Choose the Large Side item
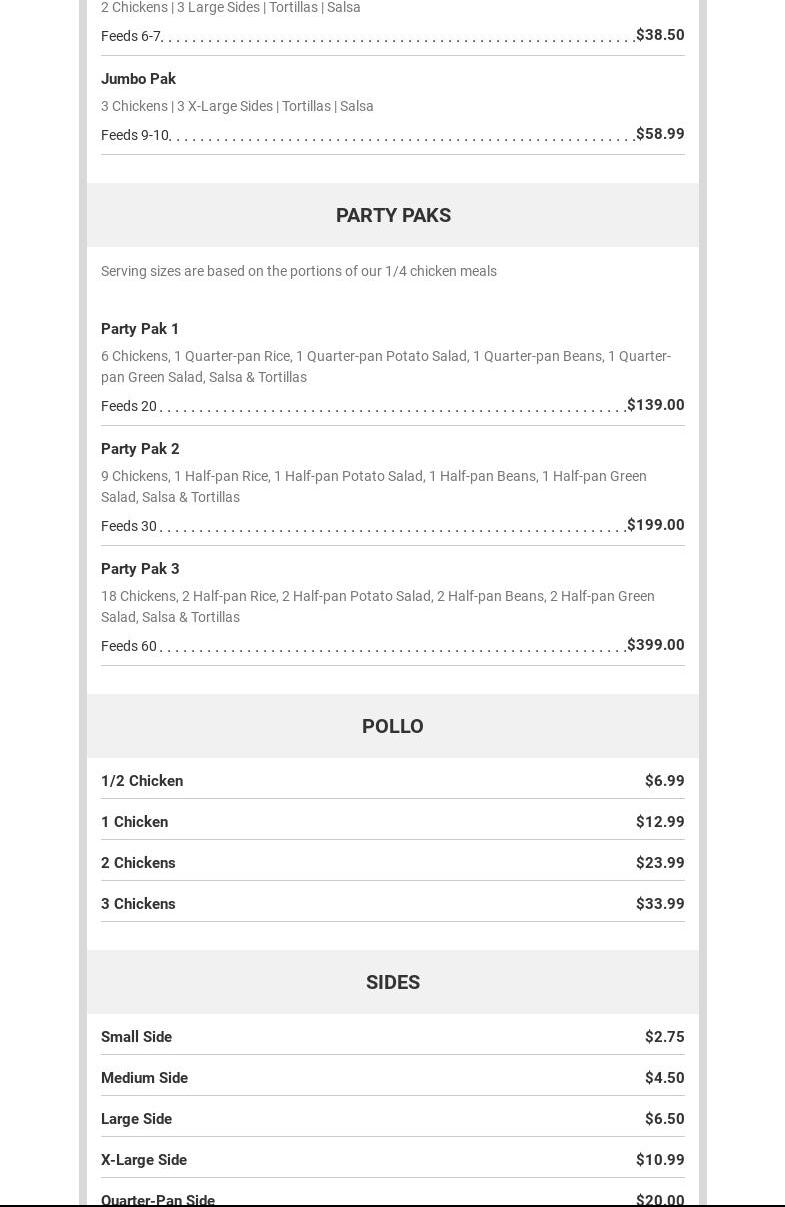The image size is (785, 1207). click(x=136, y=1119)
